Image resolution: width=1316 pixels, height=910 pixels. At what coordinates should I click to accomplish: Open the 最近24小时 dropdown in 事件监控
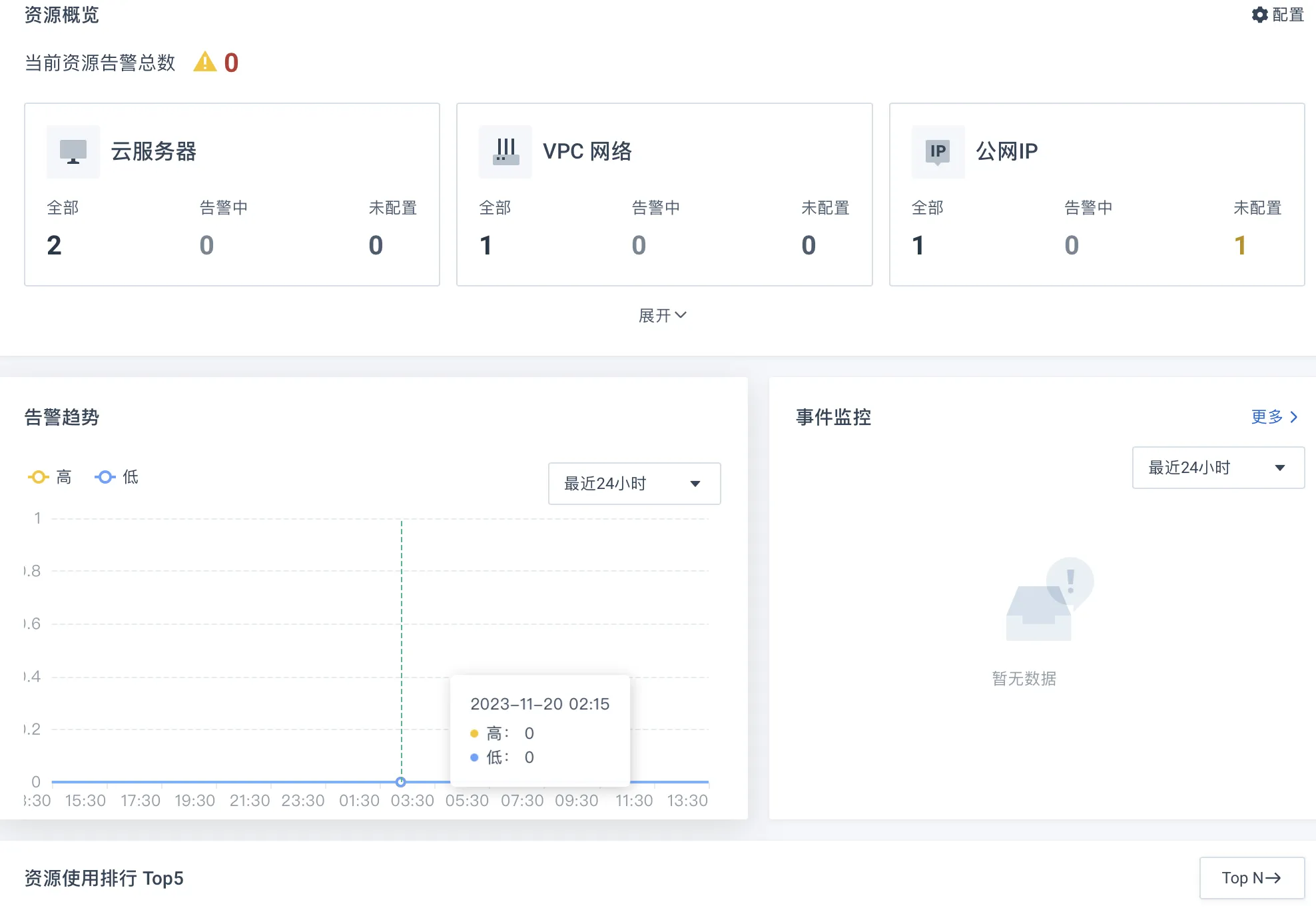click(x=1217, y=468)
